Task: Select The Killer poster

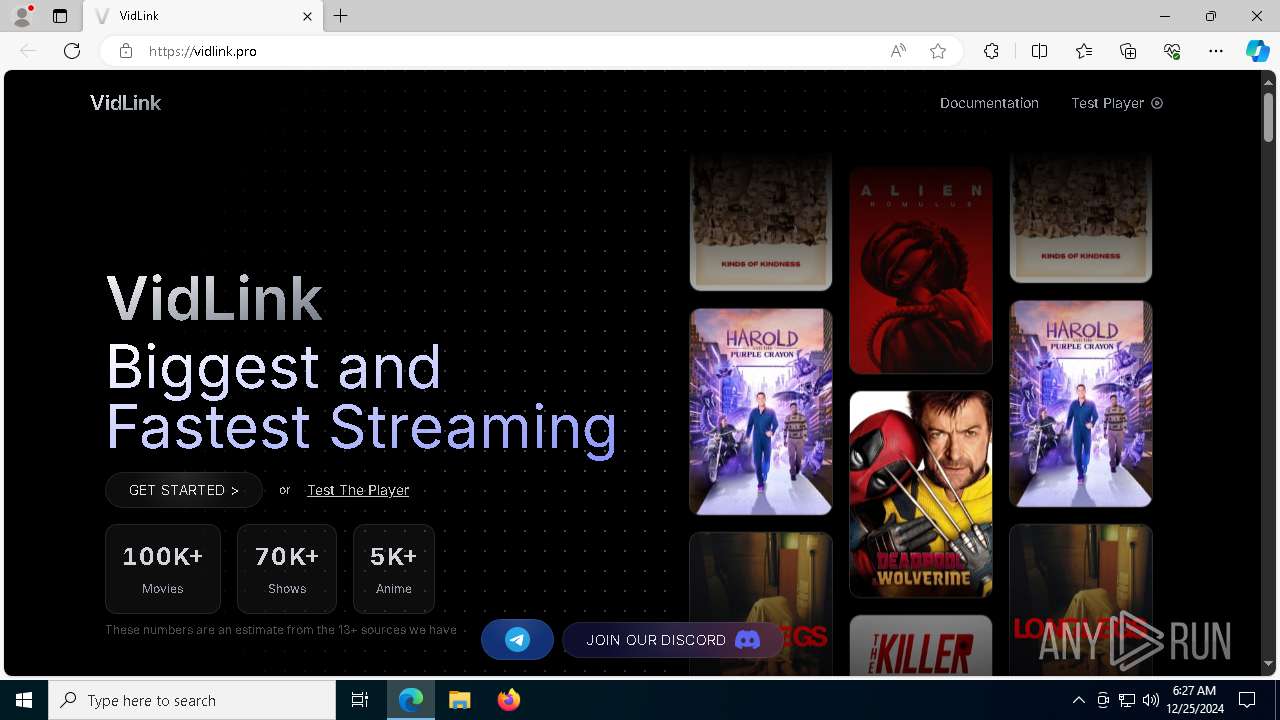Action: (921, 645)
